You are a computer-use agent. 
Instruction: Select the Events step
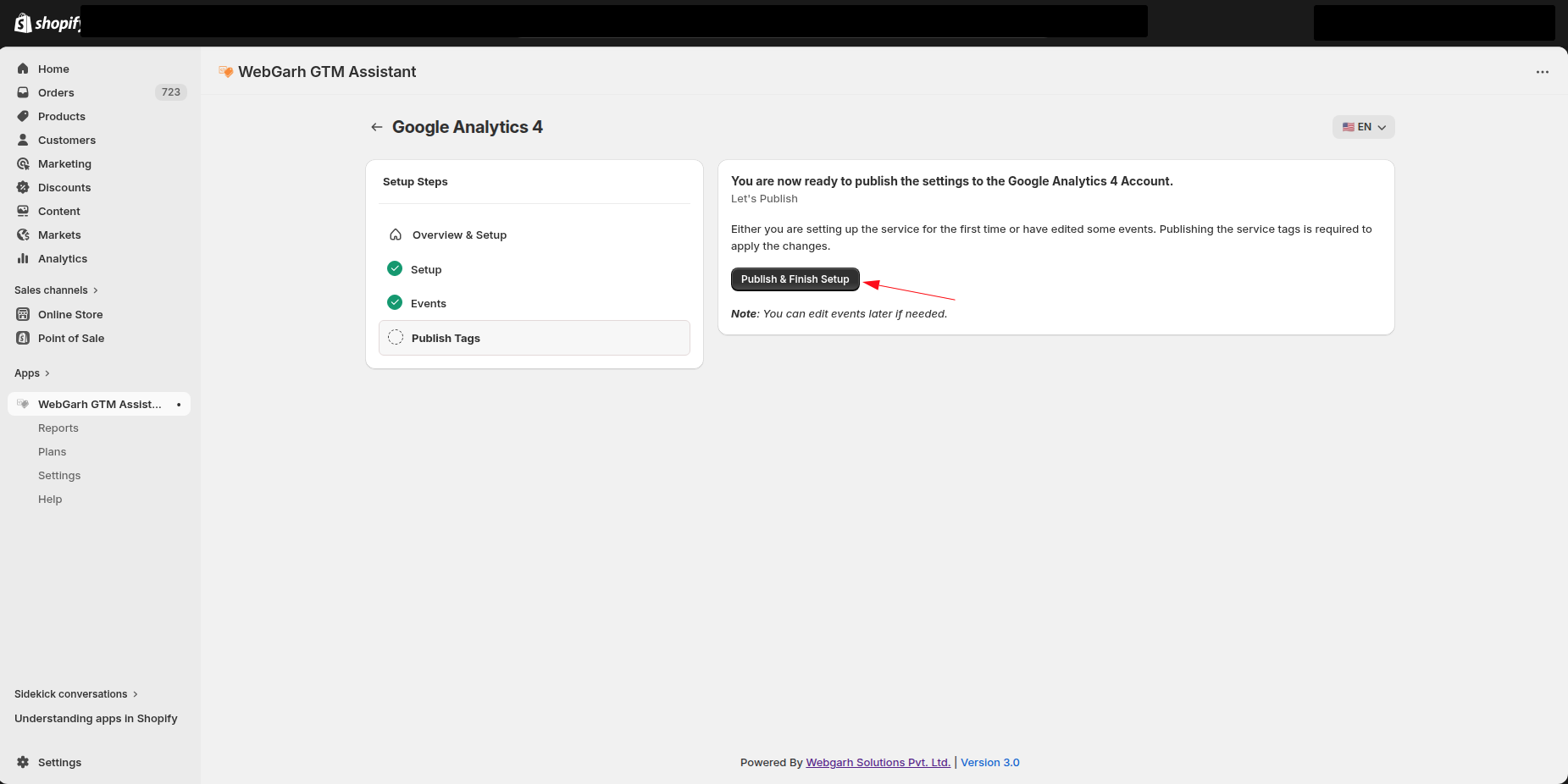coord(535,303)
